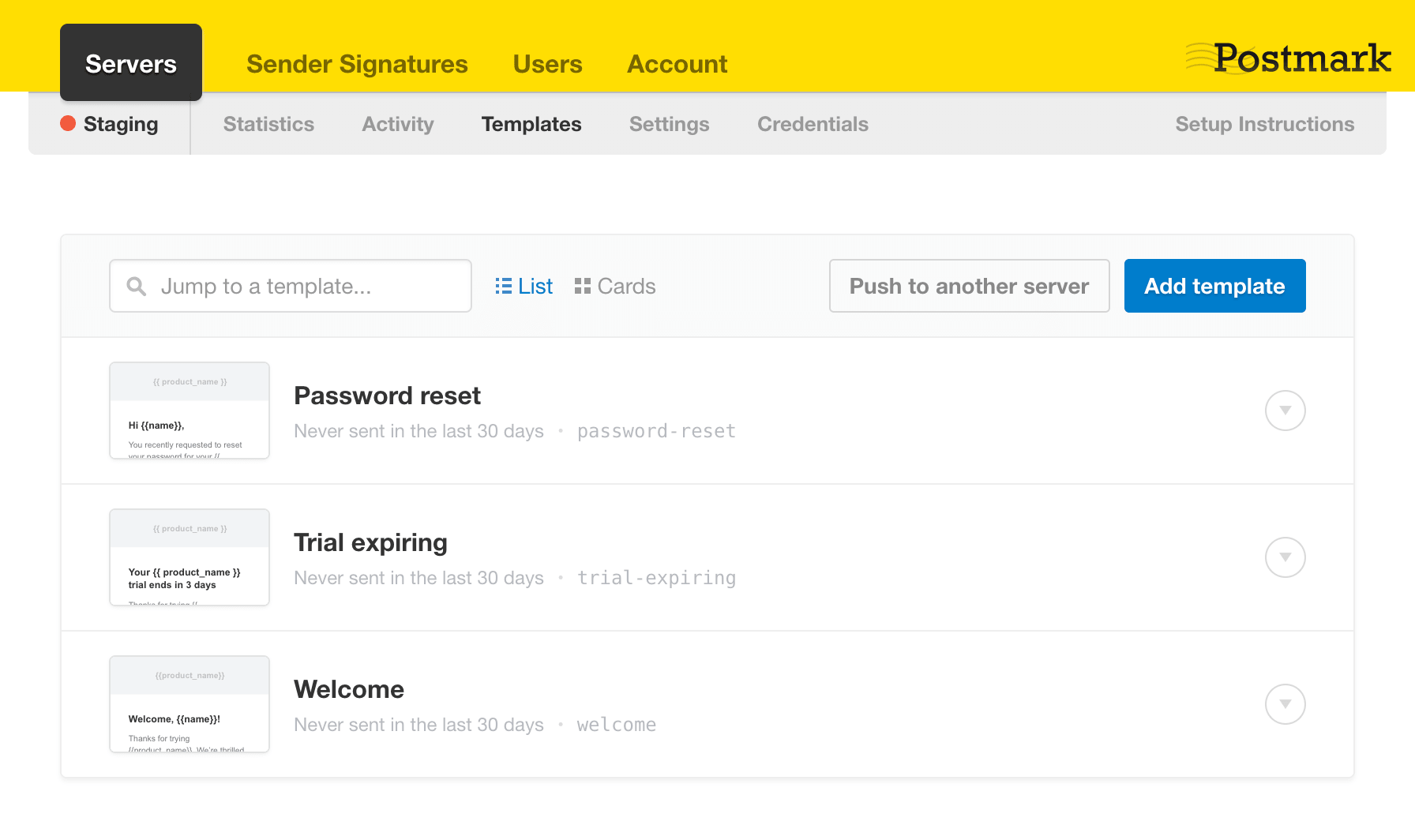The height and width of the screenshot is (840, 1415).
Task: Open the Sender Signatures menu
Action: tap(357, 64)
